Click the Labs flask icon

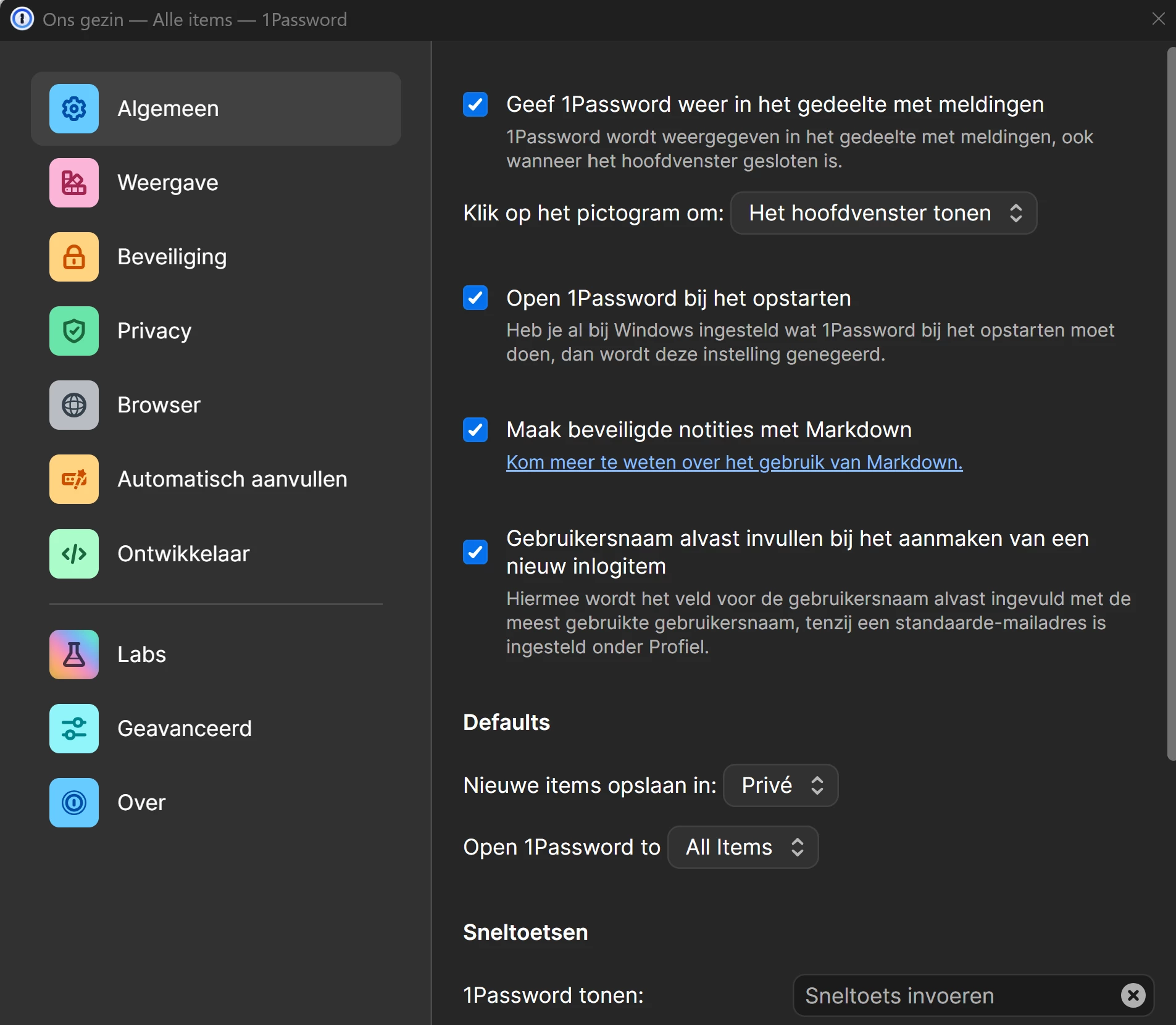click(x=74, y=655)
